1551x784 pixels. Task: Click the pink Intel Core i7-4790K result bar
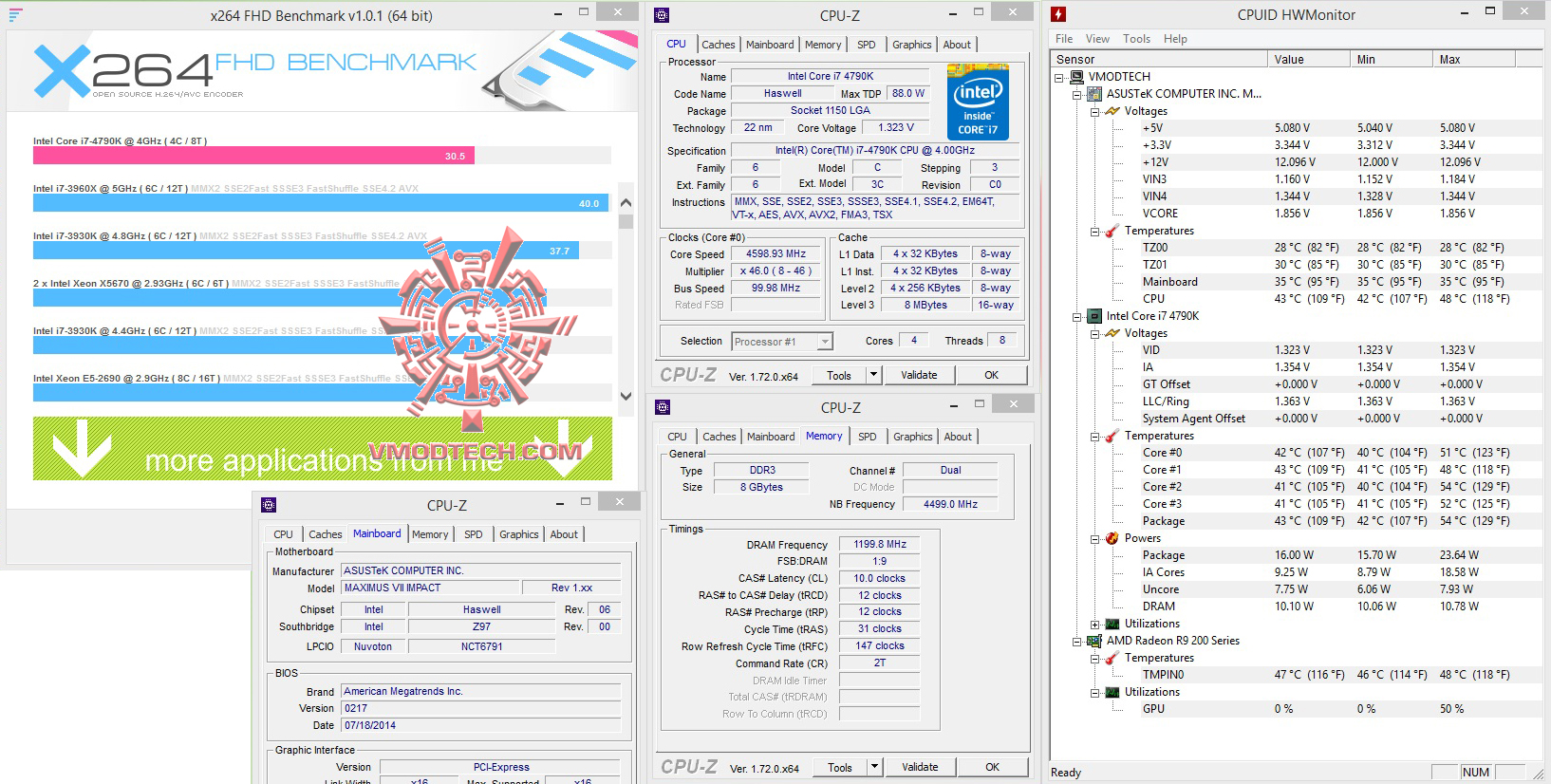click(253, 156)
